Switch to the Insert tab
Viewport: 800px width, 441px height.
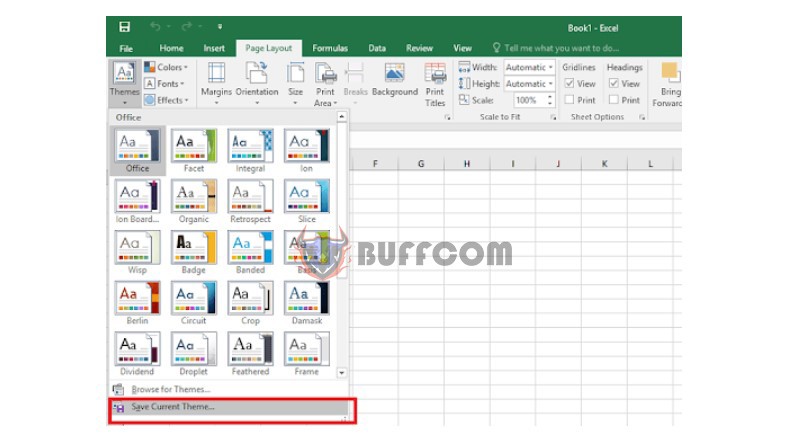point(214,48)
